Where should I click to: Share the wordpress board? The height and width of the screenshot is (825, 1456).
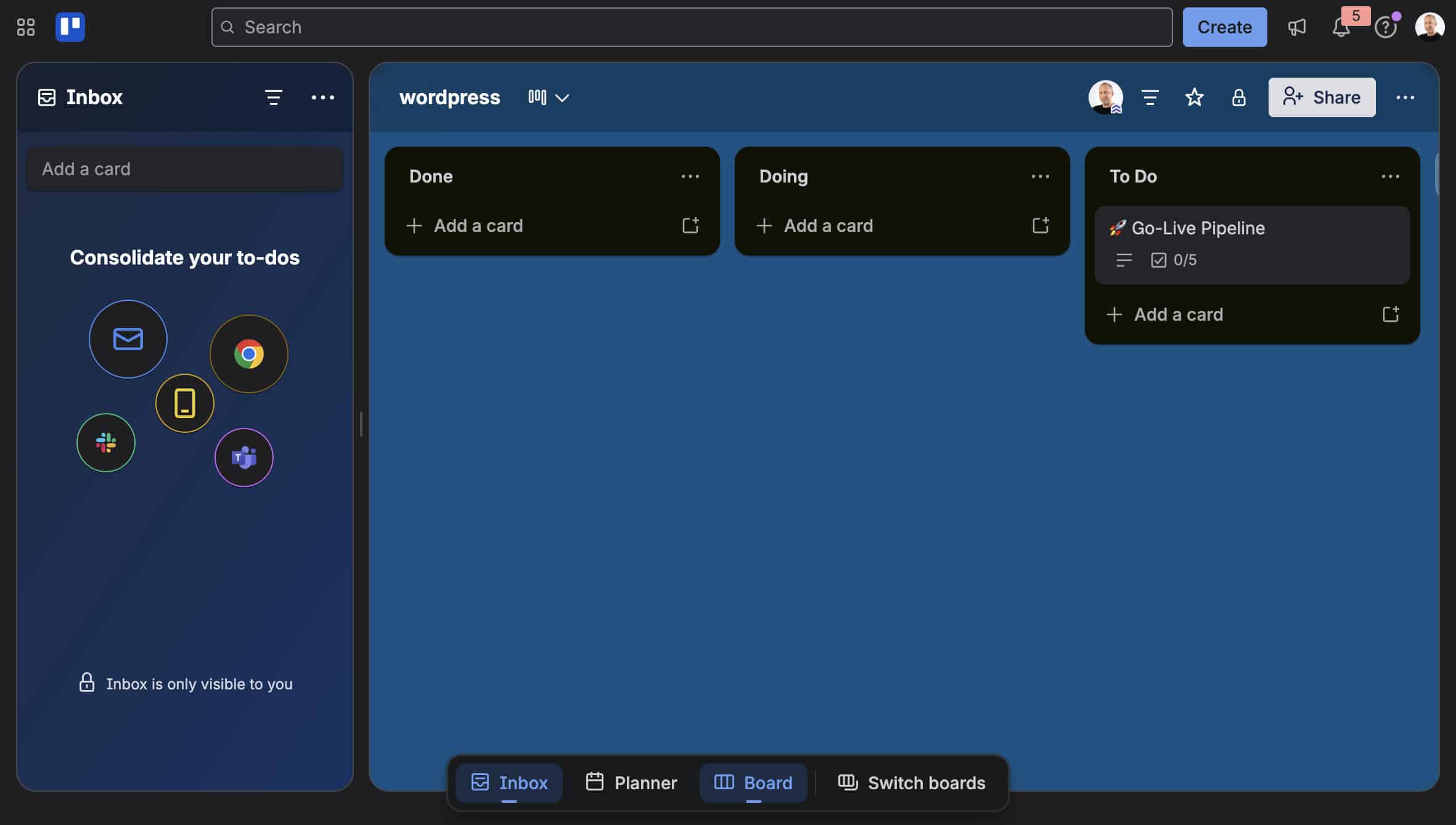click(1321, 97)
